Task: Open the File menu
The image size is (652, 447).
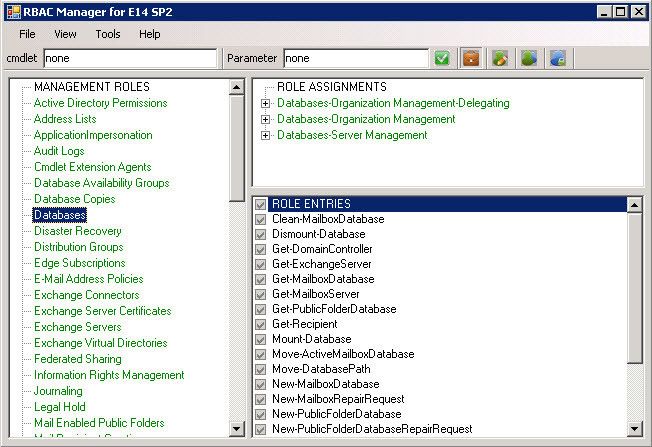Action: pos(27,34)
